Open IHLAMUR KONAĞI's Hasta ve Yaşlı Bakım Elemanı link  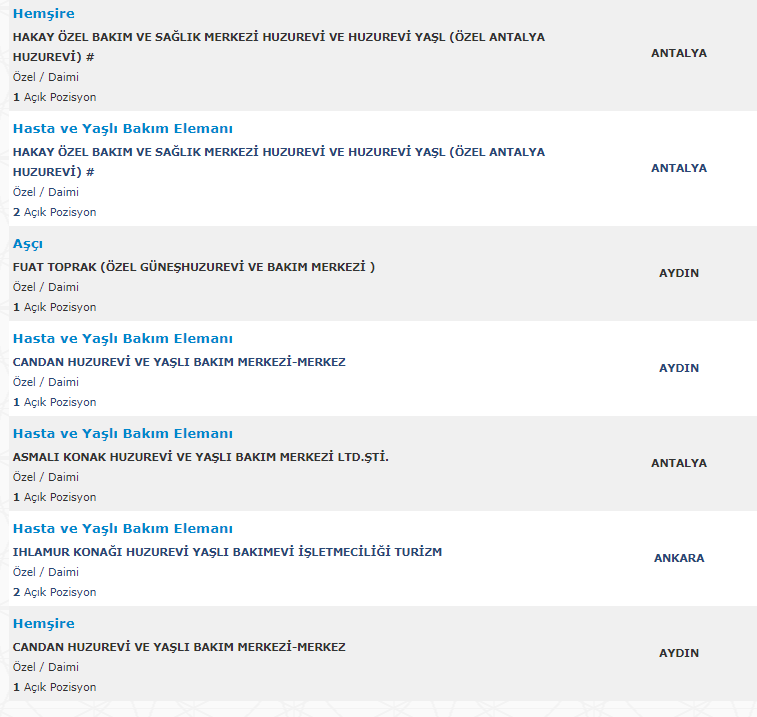(x=122, y=529)
